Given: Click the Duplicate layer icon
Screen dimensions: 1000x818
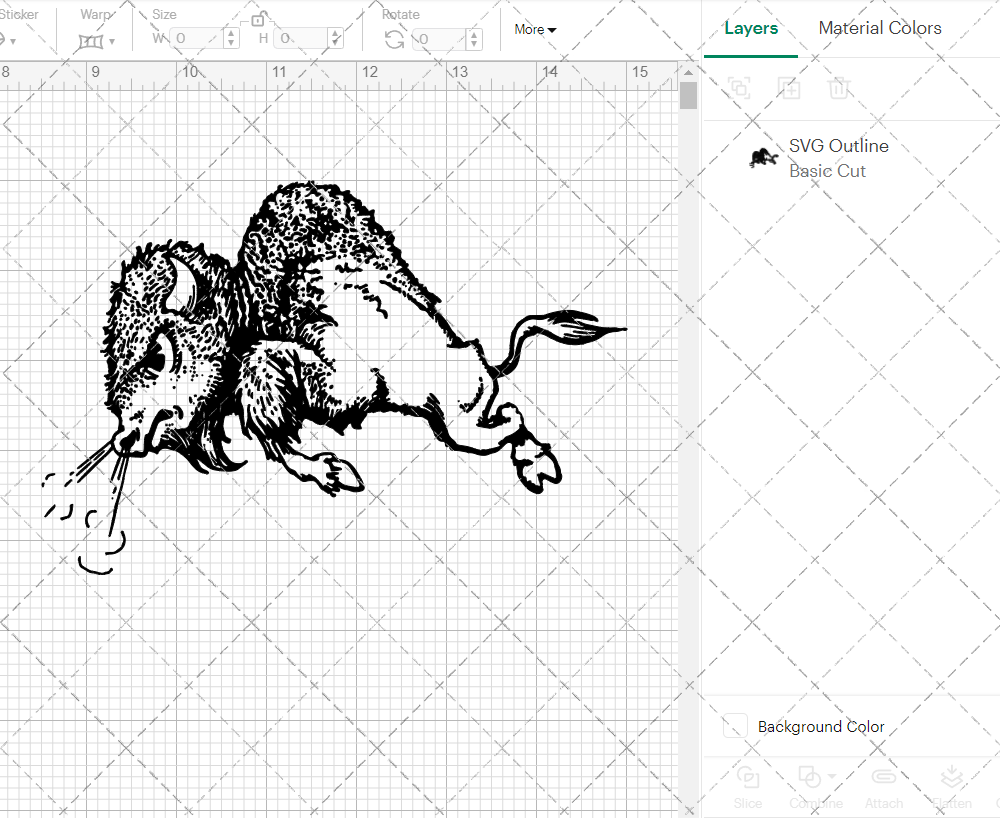Looking at the screenshot, I should [x=789, y=88].
